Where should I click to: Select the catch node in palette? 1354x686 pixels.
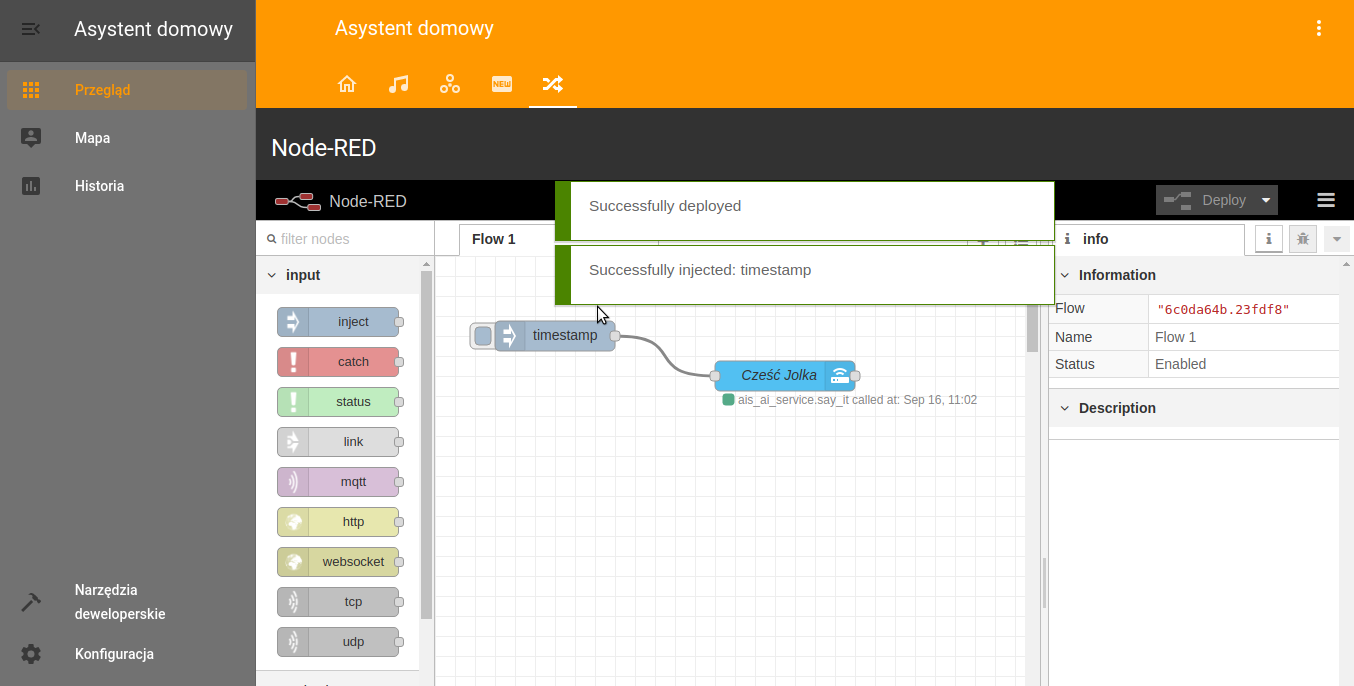[x=338, y=362]
